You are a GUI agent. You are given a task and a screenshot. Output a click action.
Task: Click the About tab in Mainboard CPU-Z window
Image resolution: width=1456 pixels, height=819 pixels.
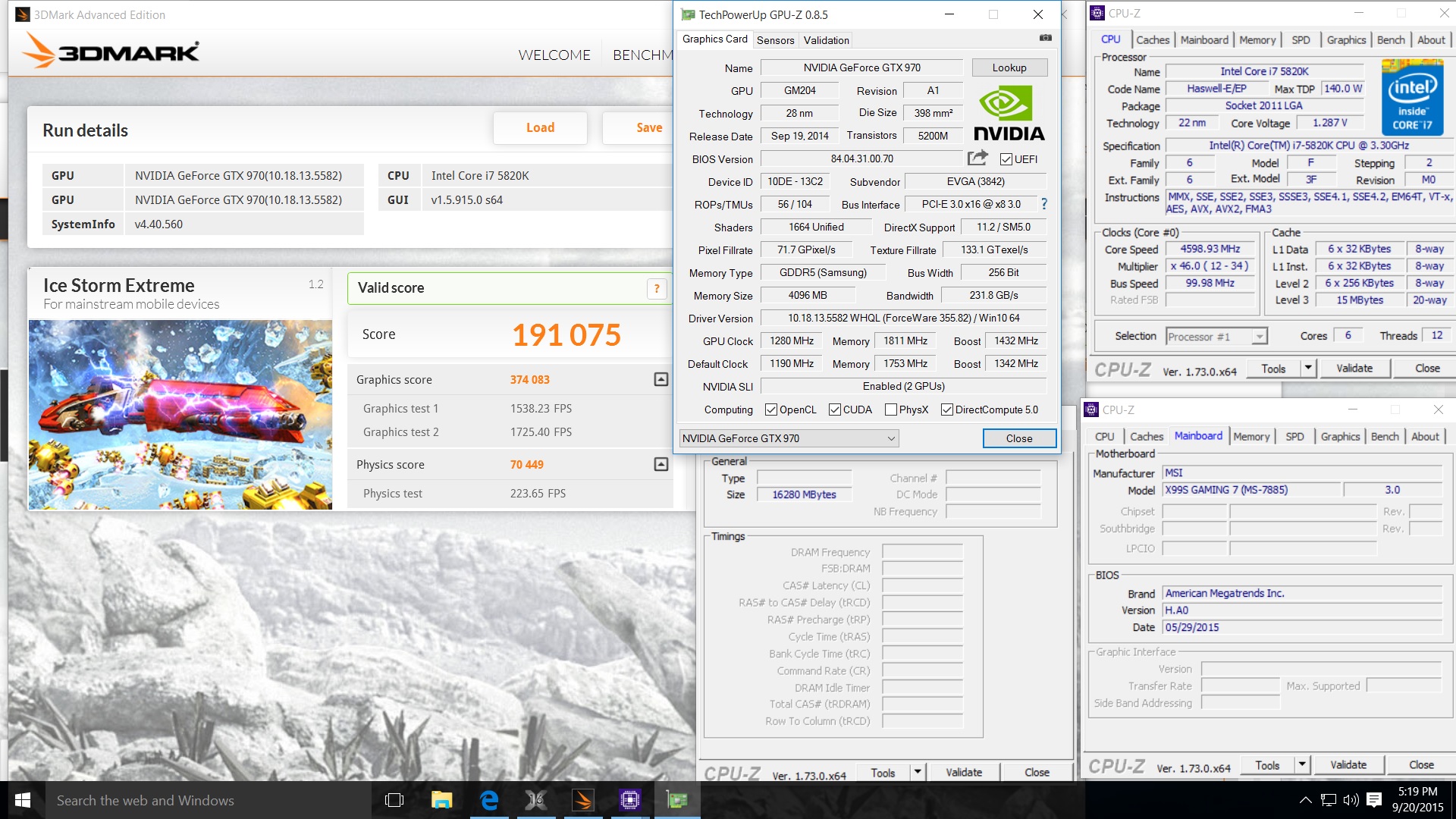[1425, 437]
